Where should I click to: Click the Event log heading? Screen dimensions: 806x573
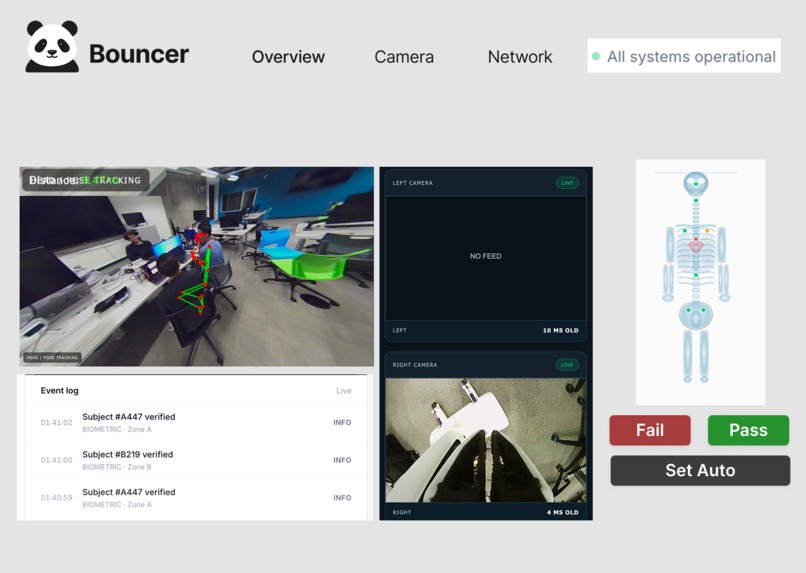pos(60,391)
